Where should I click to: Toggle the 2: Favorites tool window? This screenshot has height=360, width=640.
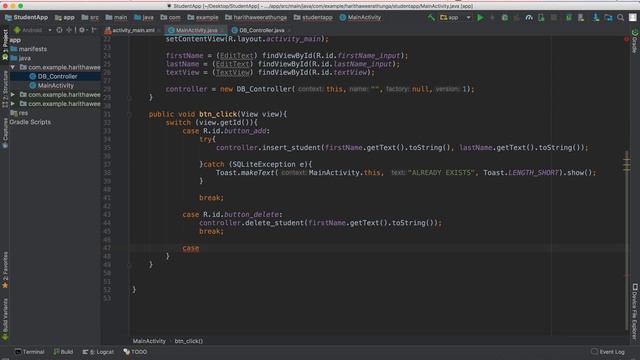(5, 270)
